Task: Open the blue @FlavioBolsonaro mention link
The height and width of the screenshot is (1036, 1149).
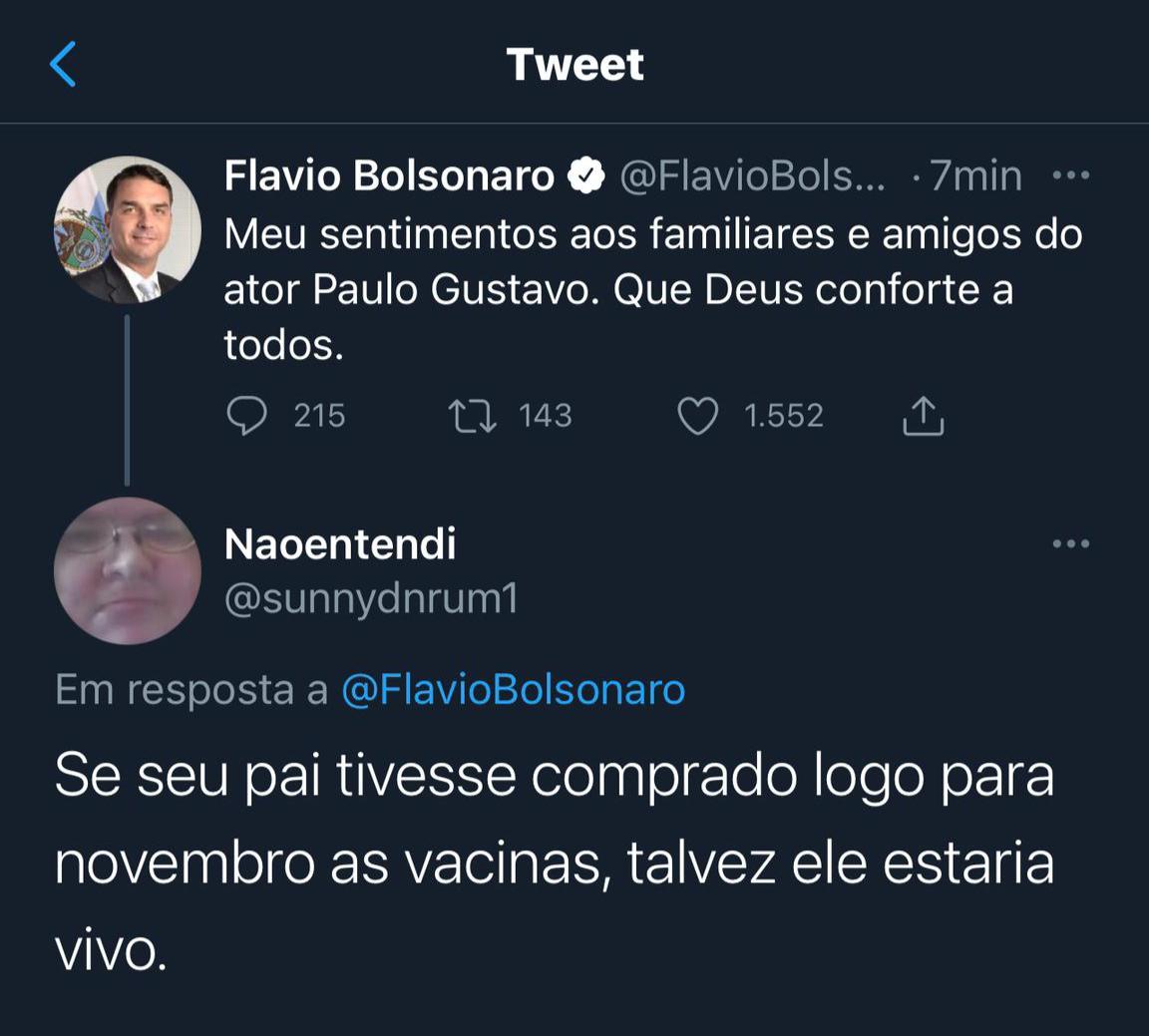Action: pos(513,690)
